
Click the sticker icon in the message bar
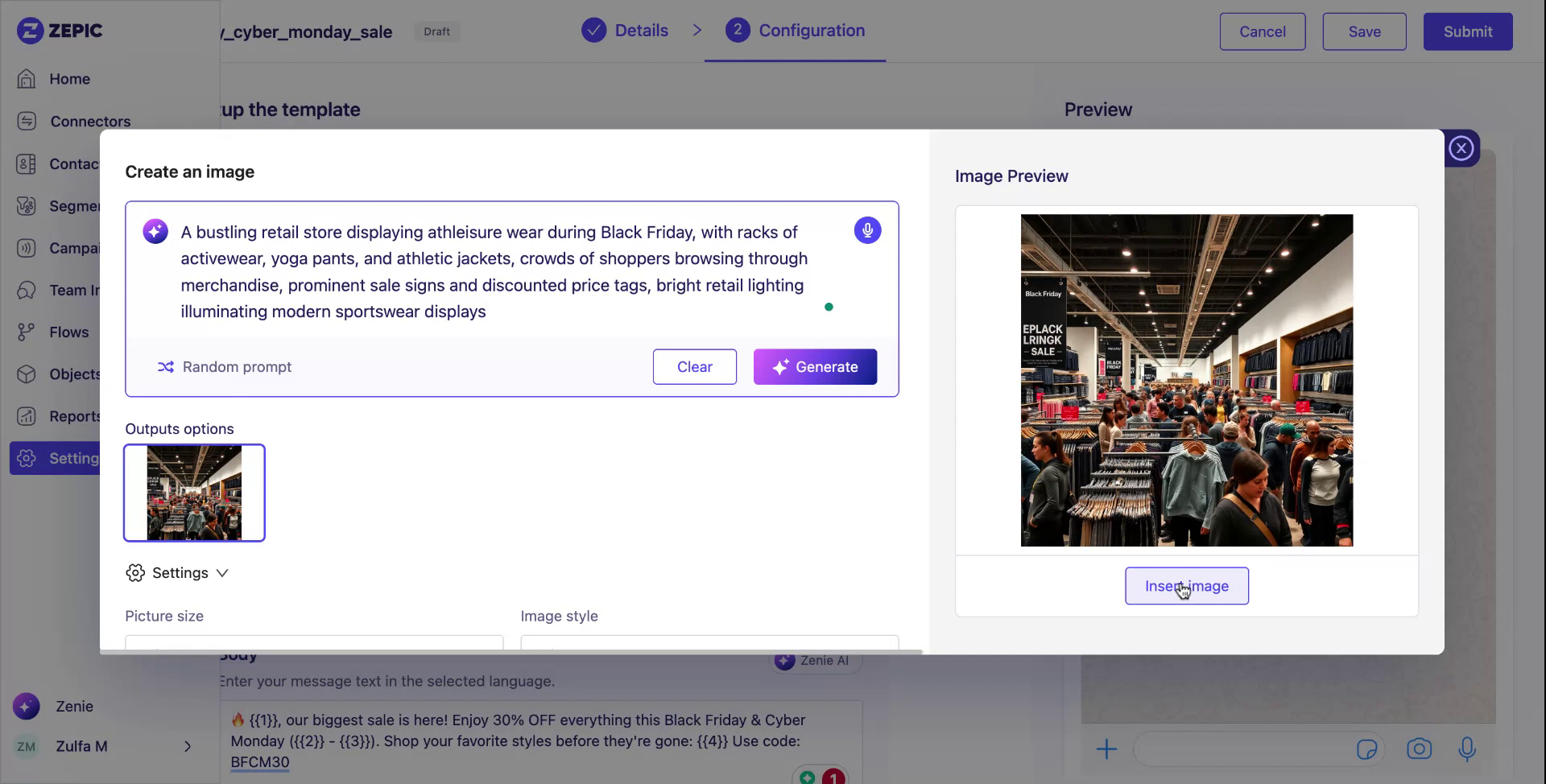click(1367, 749)
